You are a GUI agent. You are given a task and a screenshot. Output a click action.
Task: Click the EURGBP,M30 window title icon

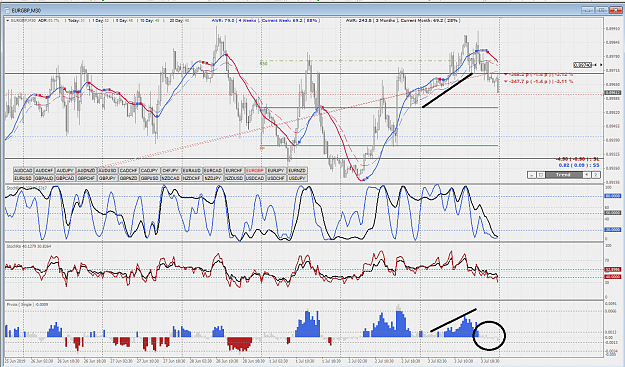point(7,10)
